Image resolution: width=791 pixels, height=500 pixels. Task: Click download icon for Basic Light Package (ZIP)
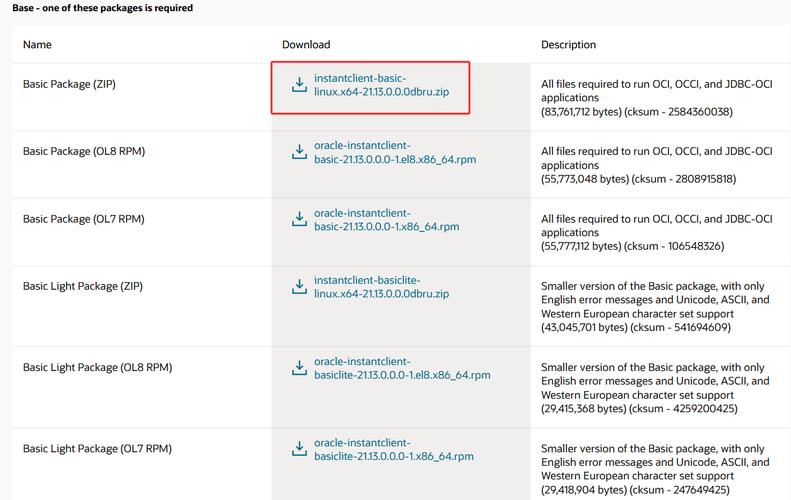[299, 287]
